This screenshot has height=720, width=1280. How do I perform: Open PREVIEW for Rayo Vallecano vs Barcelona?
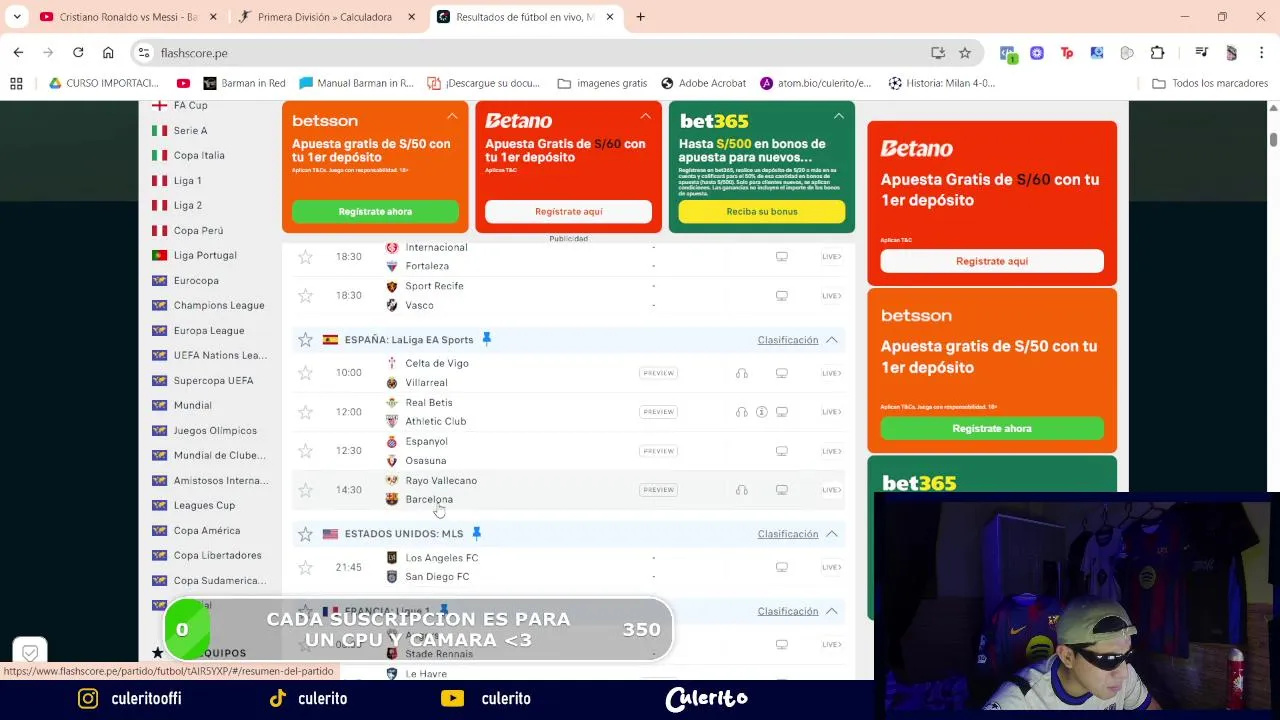pyautogui.click(x=658, y=490)
